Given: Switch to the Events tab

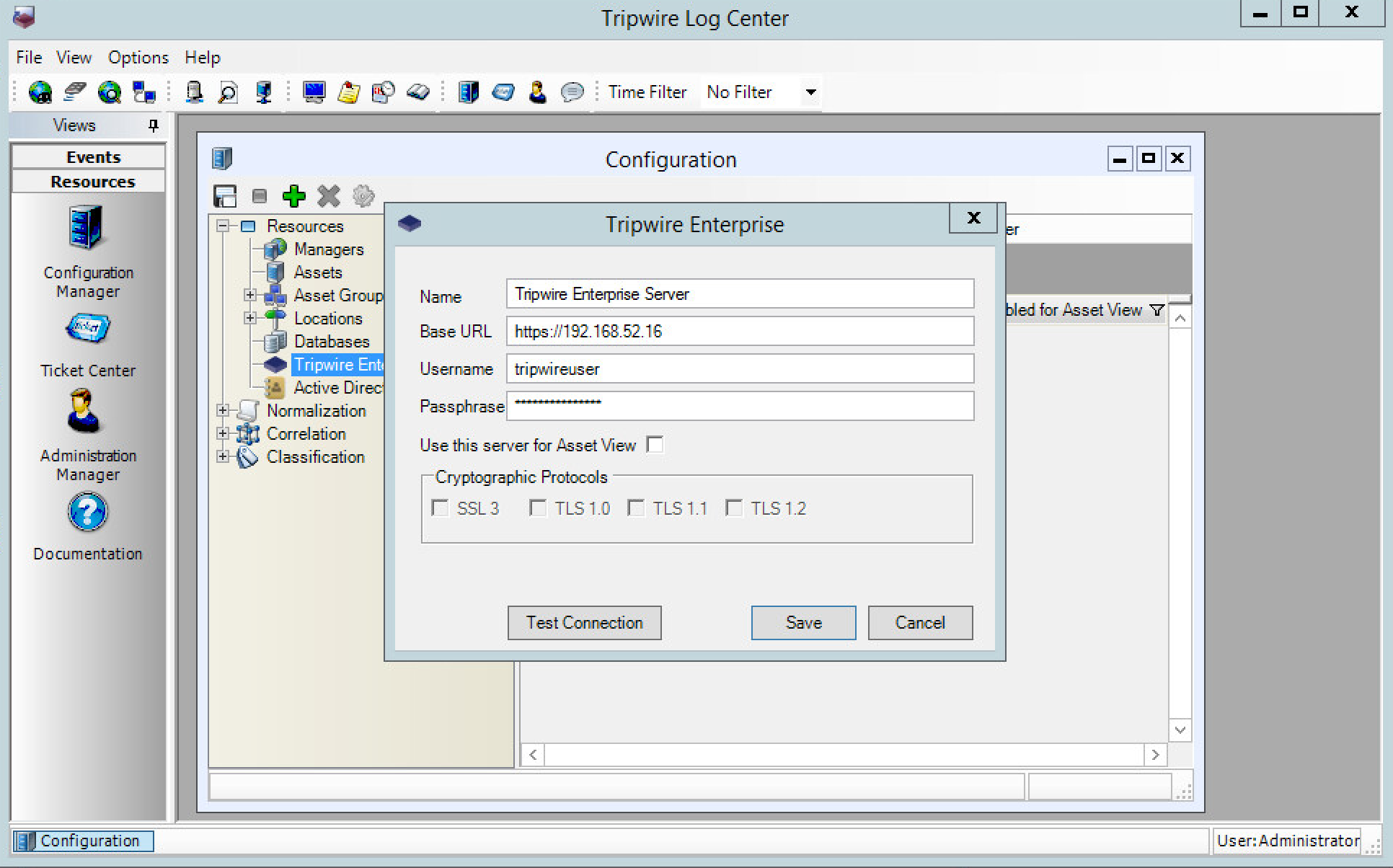Looking at the screenshot, I should [93, 157].
